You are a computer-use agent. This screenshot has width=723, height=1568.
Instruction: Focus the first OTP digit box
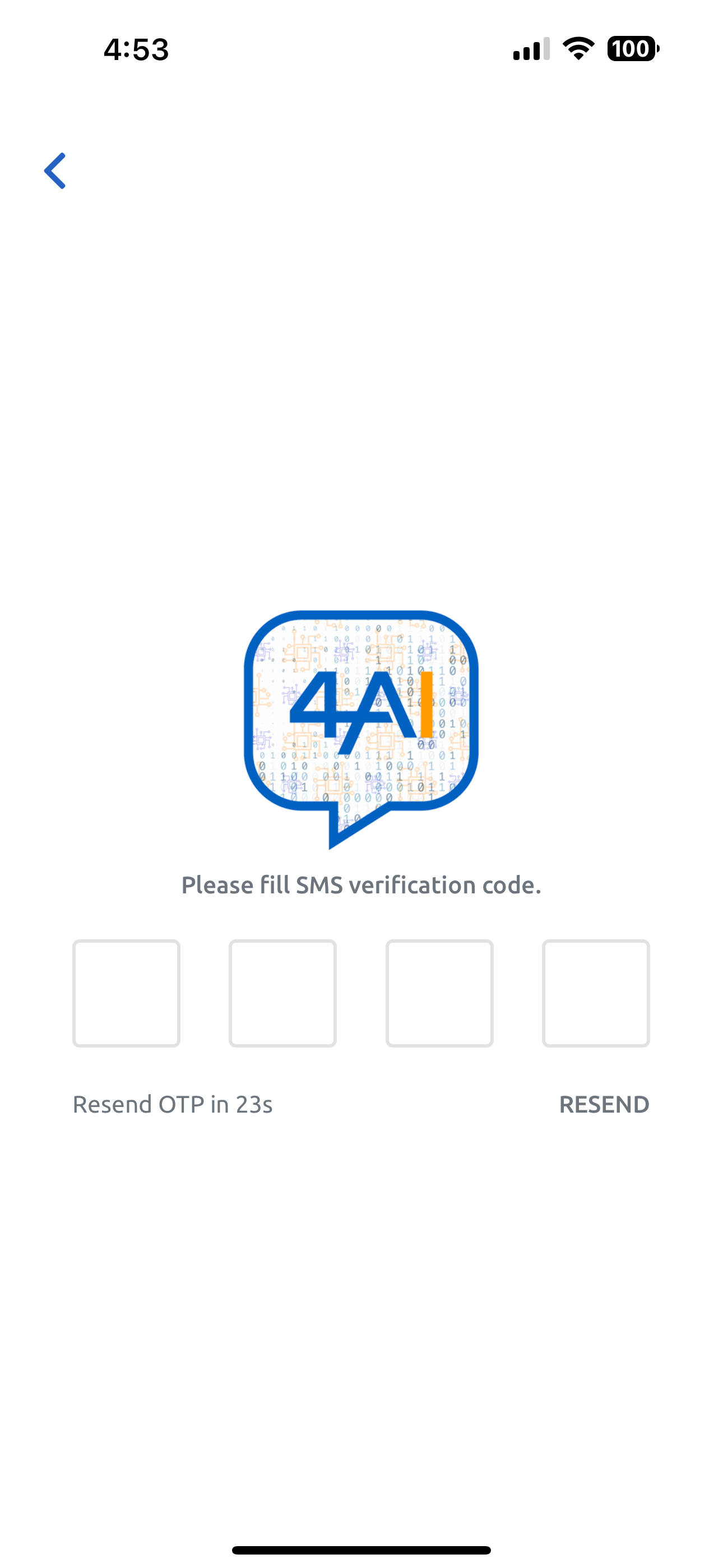pyautogui.click(x=127, y=993)
